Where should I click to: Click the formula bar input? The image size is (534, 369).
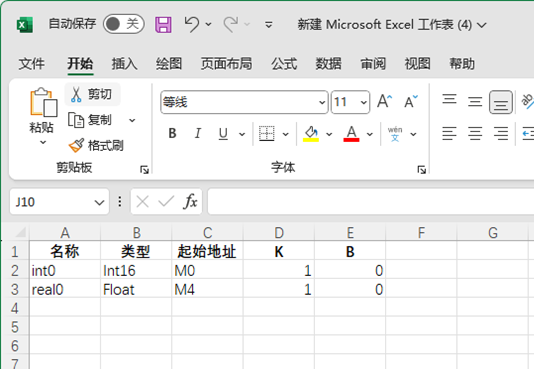click(x=371, y=202)
